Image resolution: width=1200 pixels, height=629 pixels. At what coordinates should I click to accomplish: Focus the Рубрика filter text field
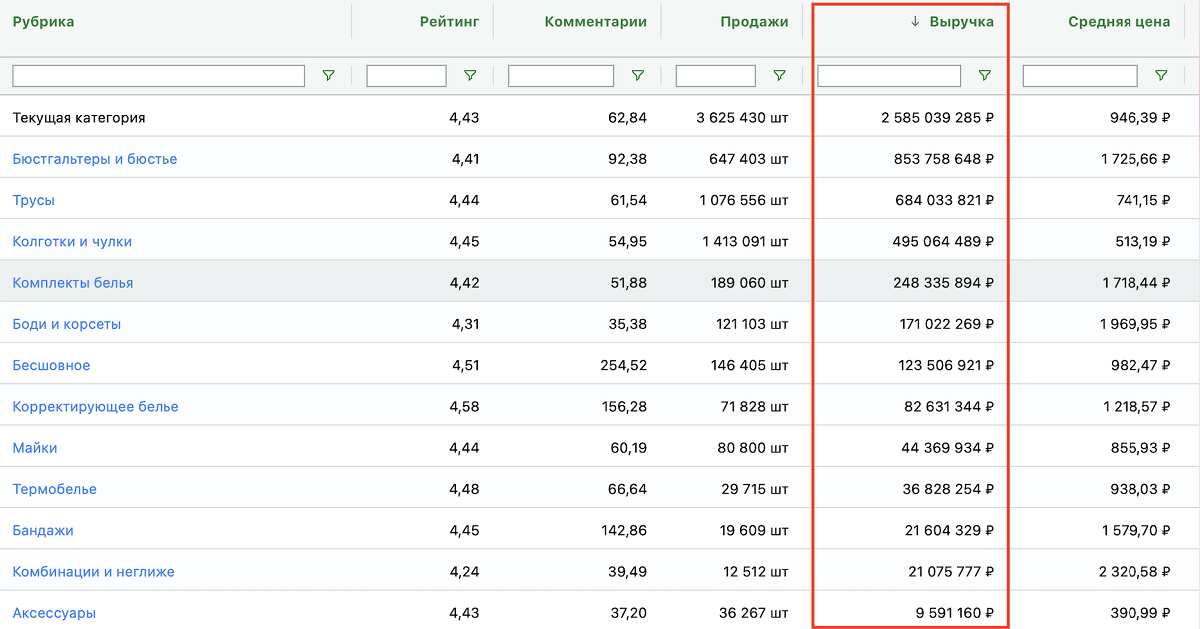click(x=158, y=76)
